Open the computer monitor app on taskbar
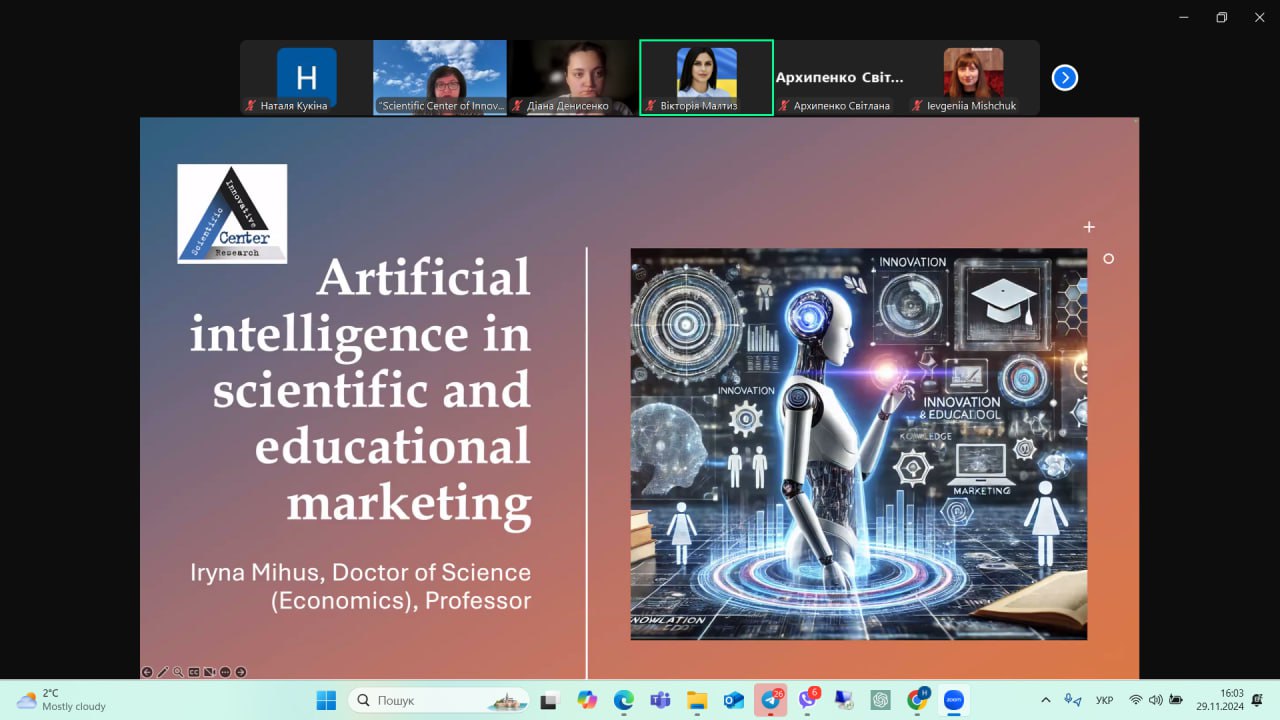This screenshot has height=720, width=1280. click(x=844, y=700)
